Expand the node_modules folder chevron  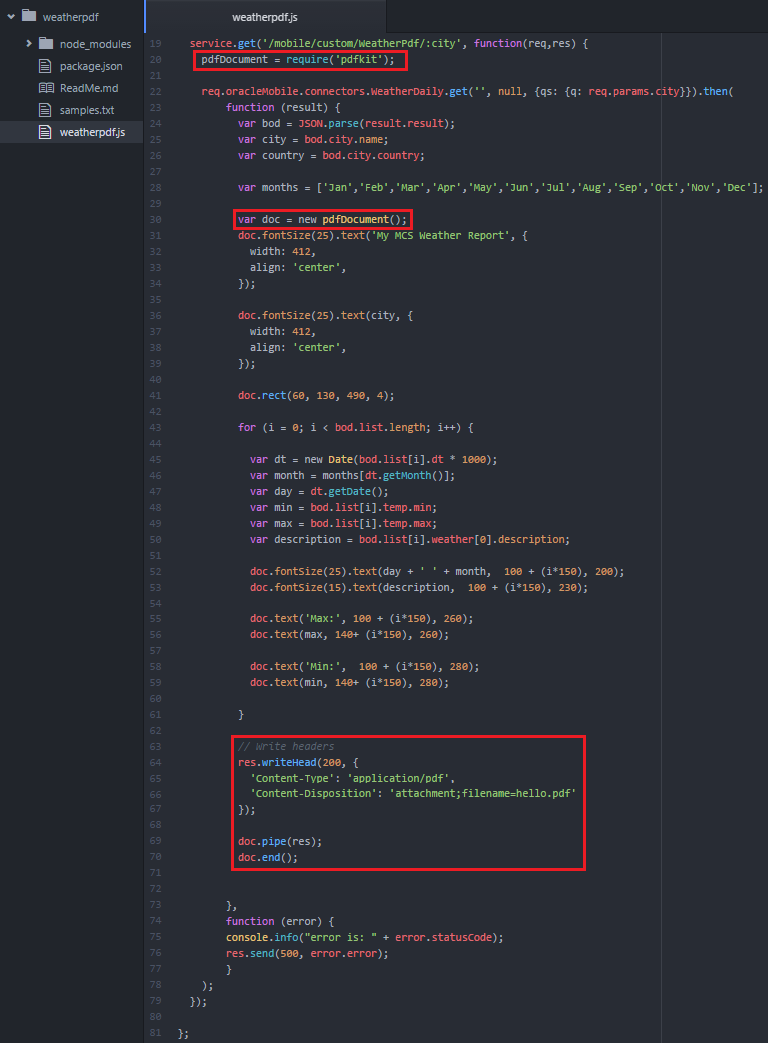click(29, 43)
